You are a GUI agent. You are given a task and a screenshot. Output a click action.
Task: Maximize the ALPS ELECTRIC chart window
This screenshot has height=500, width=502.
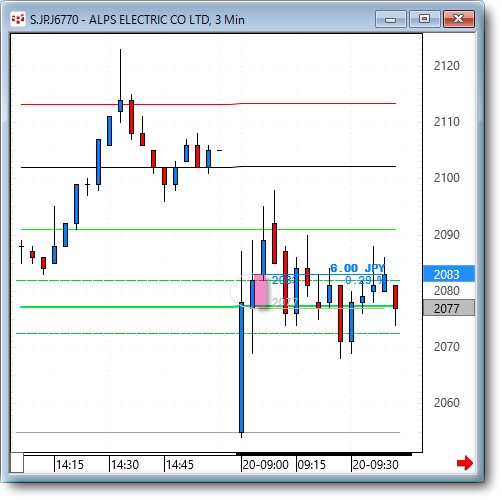424,19
